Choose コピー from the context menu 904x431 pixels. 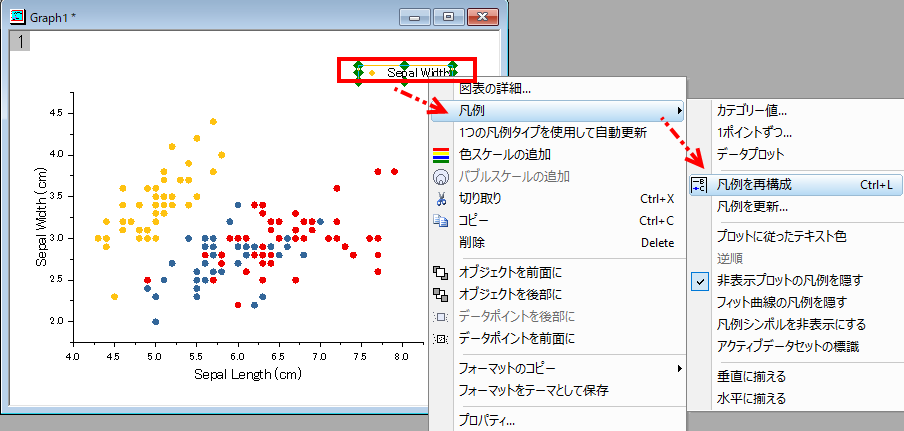coord(473,221)
